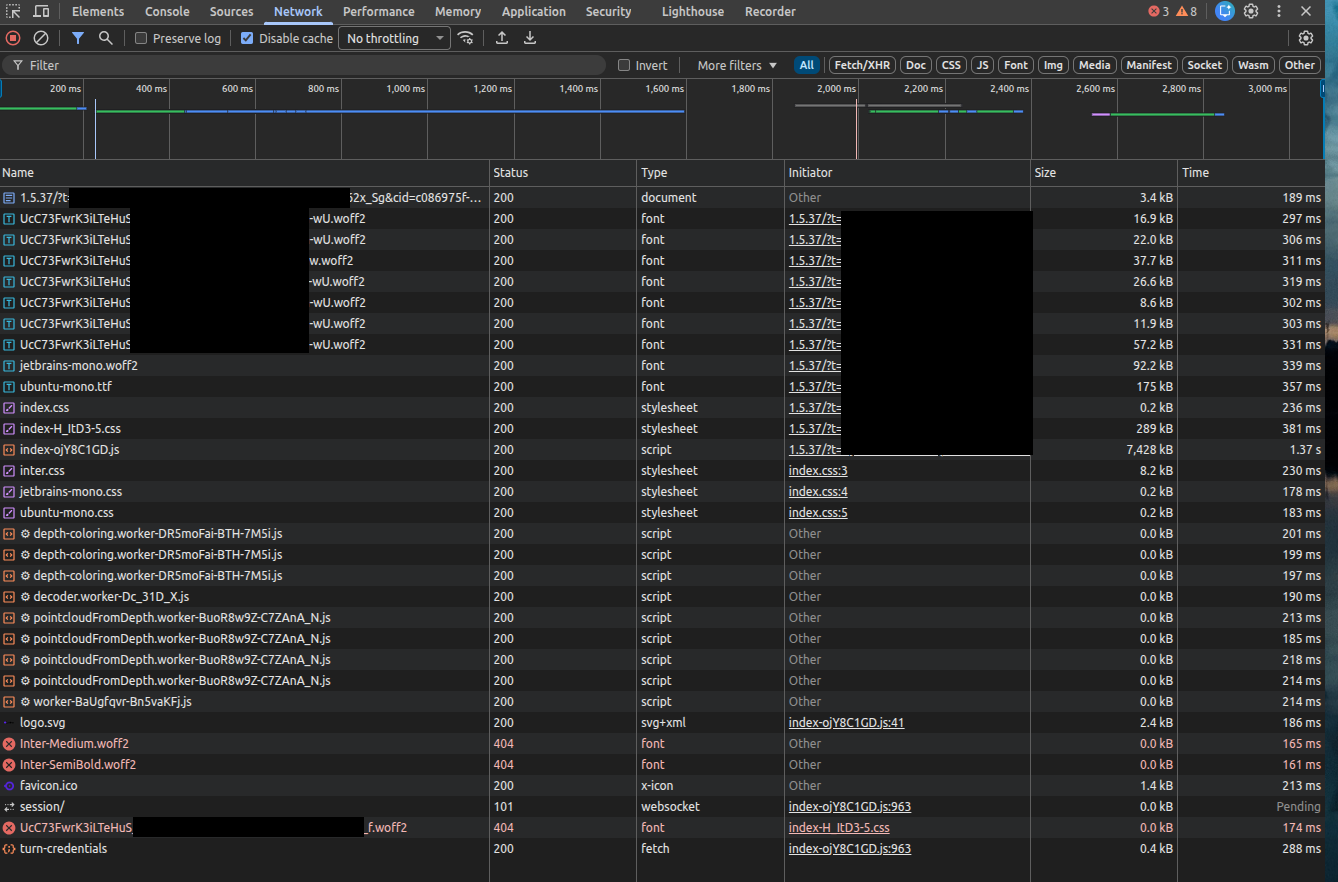This screenshot has height=882, width=1338.
Task: Open initiator link index-H_ItD3-5.css
Action: (x=839, y=828)
